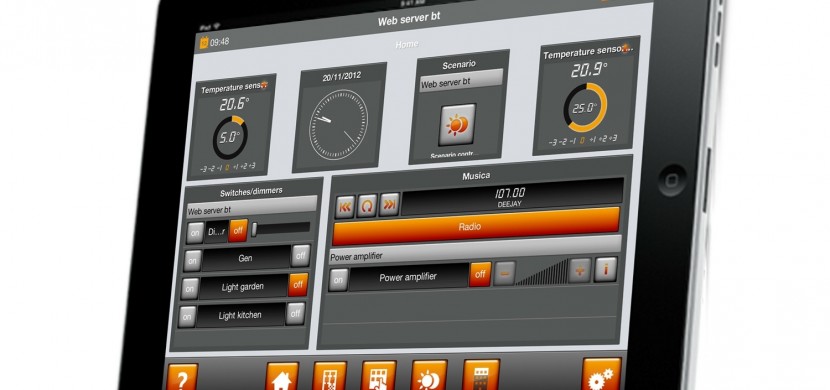Viewport: 830px width, 390px height.
Task: Decrease amplifier volume with minus button
Action: 504,274
